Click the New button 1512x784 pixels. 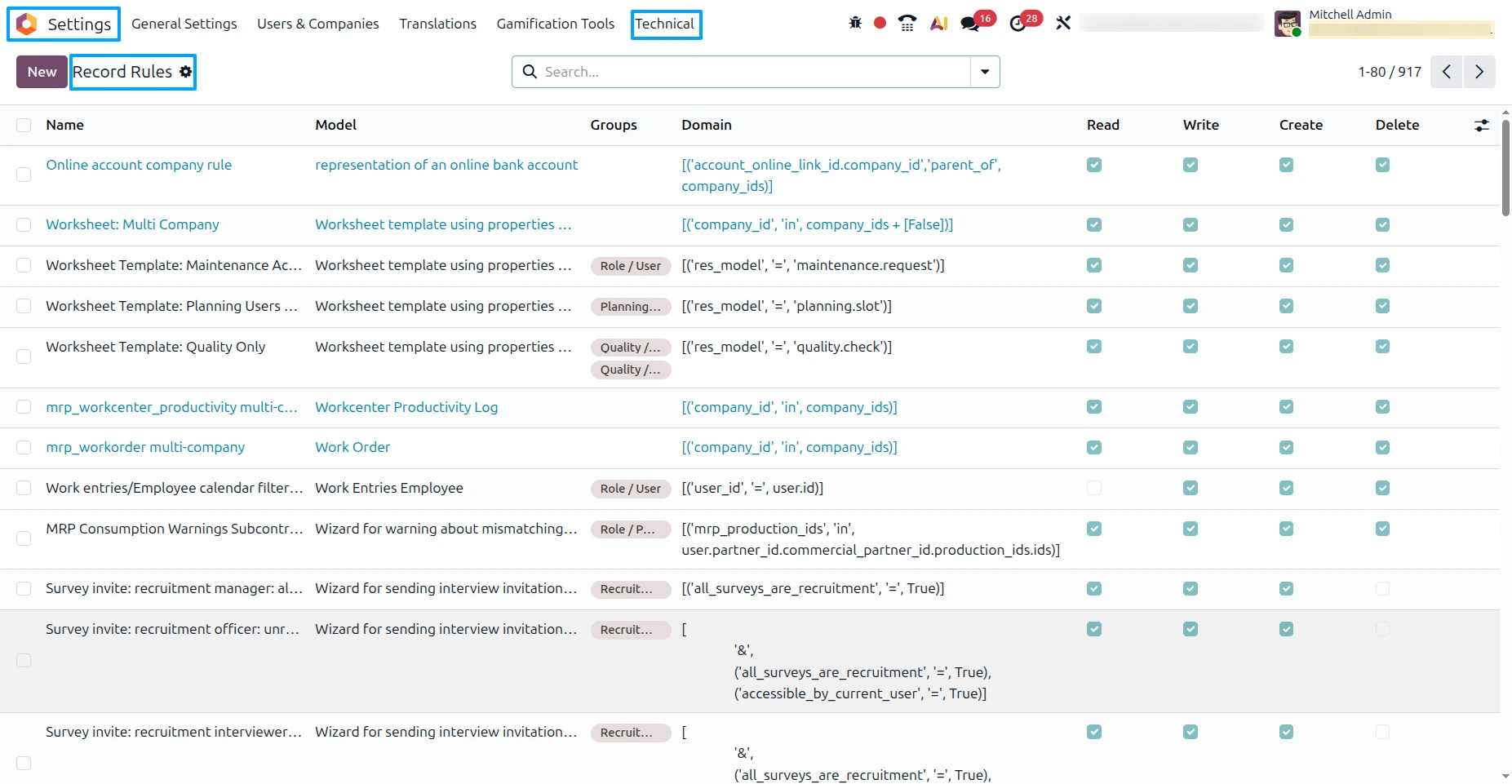[x=42, y=72]
